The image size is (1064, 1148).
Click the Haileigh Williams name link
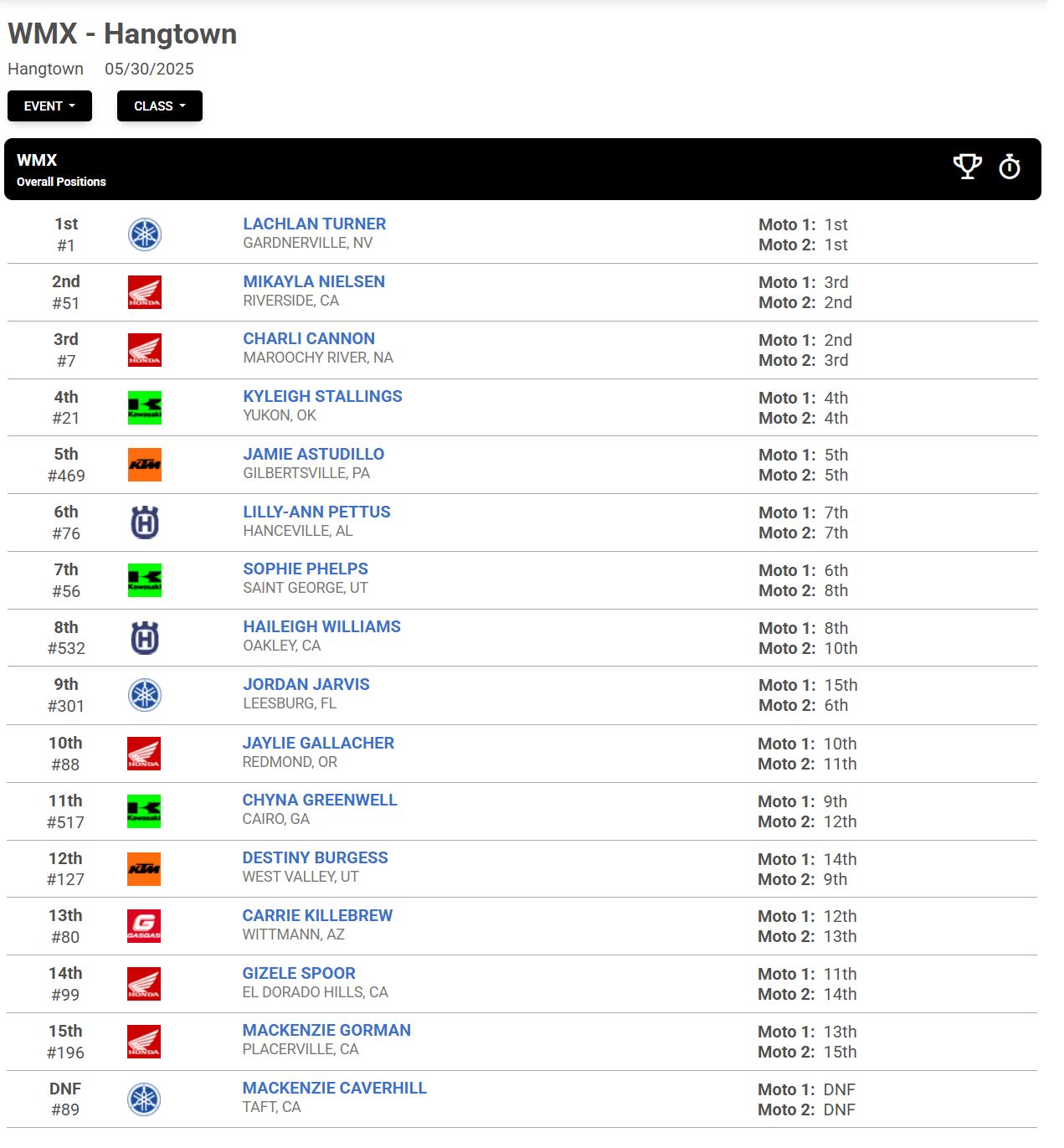pos(321,626)
